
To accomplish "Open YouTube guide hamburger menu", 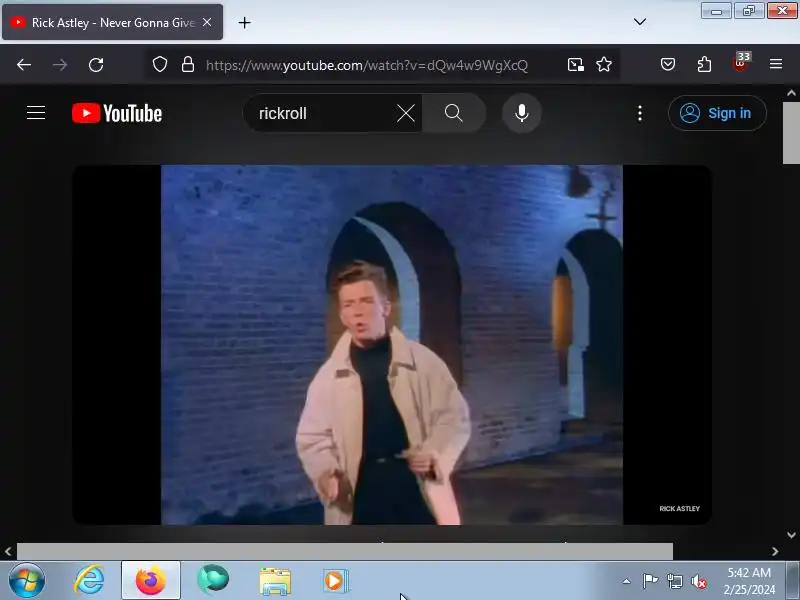I will 36,113.
